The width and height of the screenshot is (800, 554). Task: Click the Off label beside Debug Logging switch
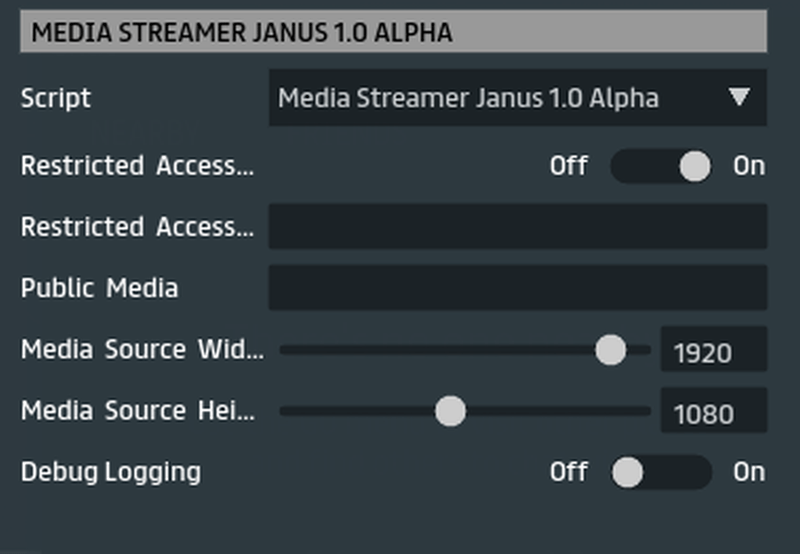tap(568, 472)
